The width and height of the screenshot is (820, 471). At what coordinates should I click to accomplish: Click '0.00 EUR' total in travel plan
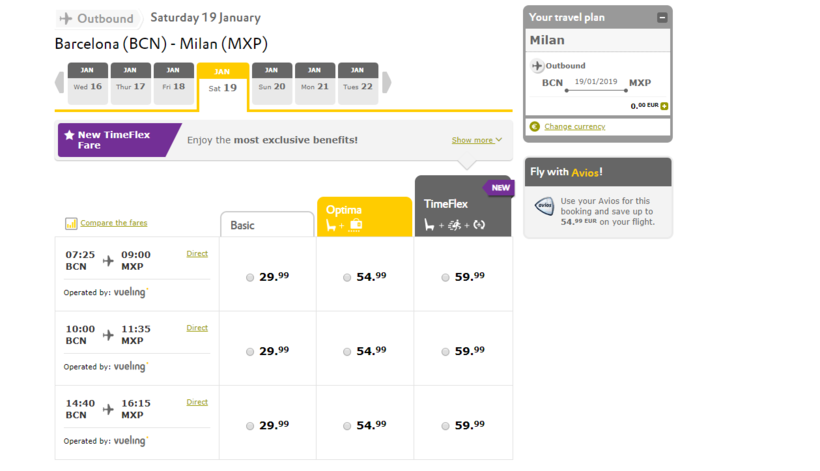(x=644, y=106)
